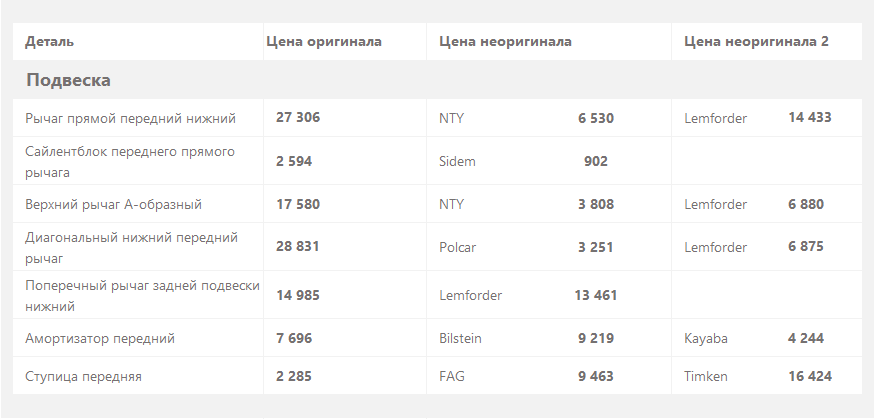Select the "Амортизатор передний" part name

click(100, 339)
